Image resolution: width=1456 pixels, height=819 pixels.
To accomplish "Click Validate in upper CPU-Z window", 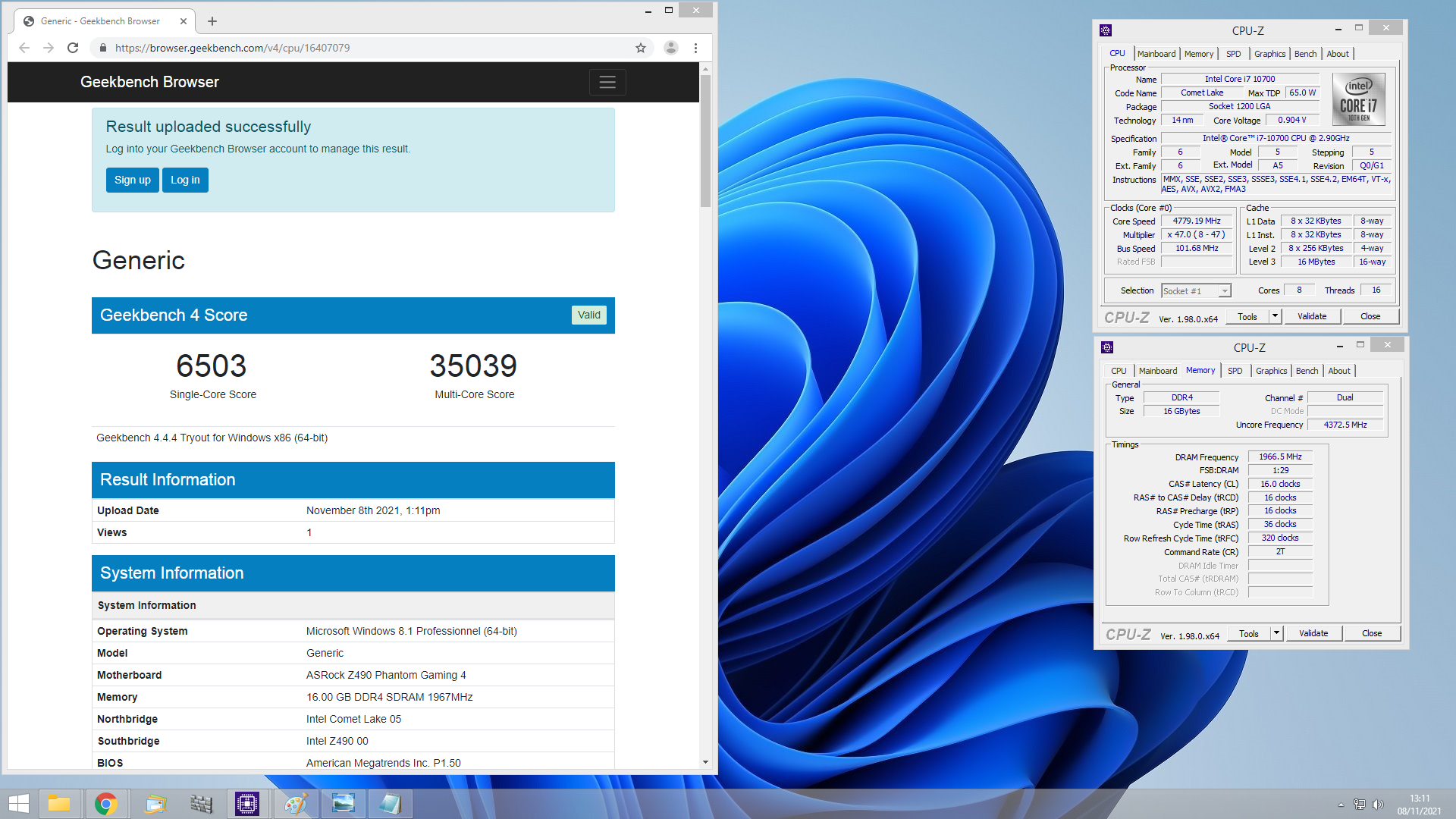I will coord(1312,316).
